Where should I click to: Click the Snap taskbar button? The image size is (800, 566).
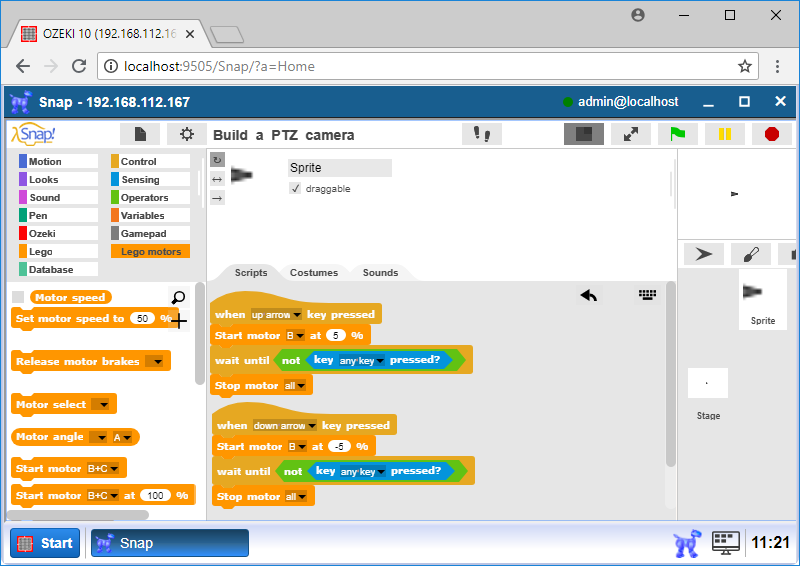170,543
